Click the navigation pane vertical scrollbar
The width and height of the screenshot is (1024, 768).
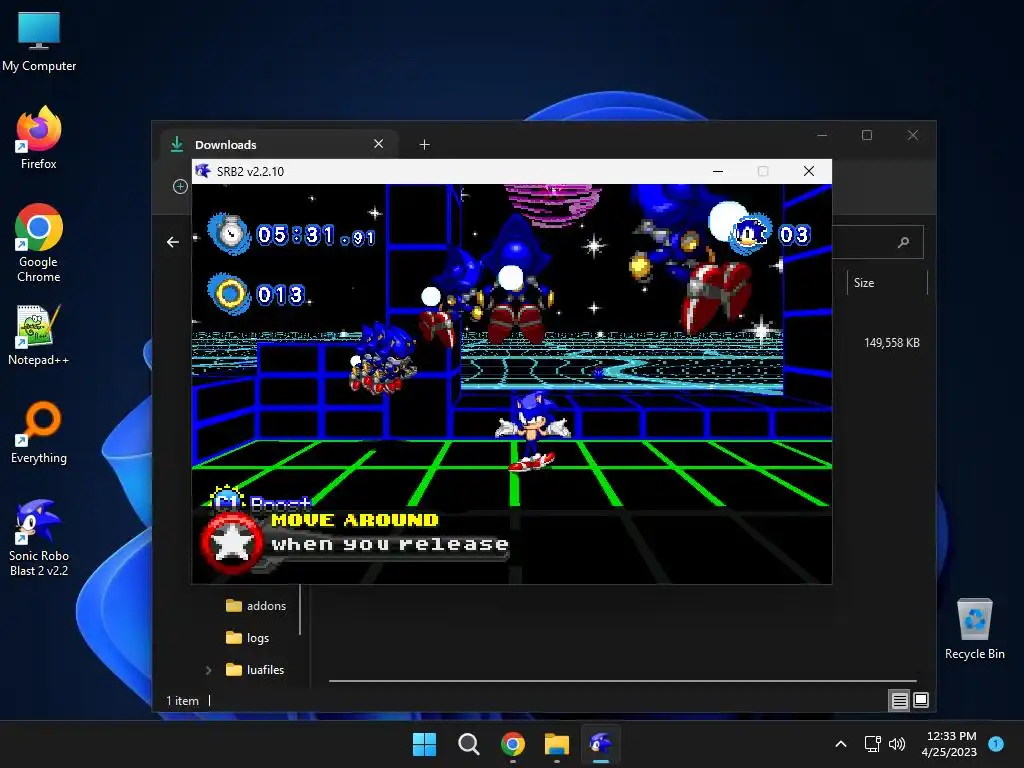pos(300,610)
